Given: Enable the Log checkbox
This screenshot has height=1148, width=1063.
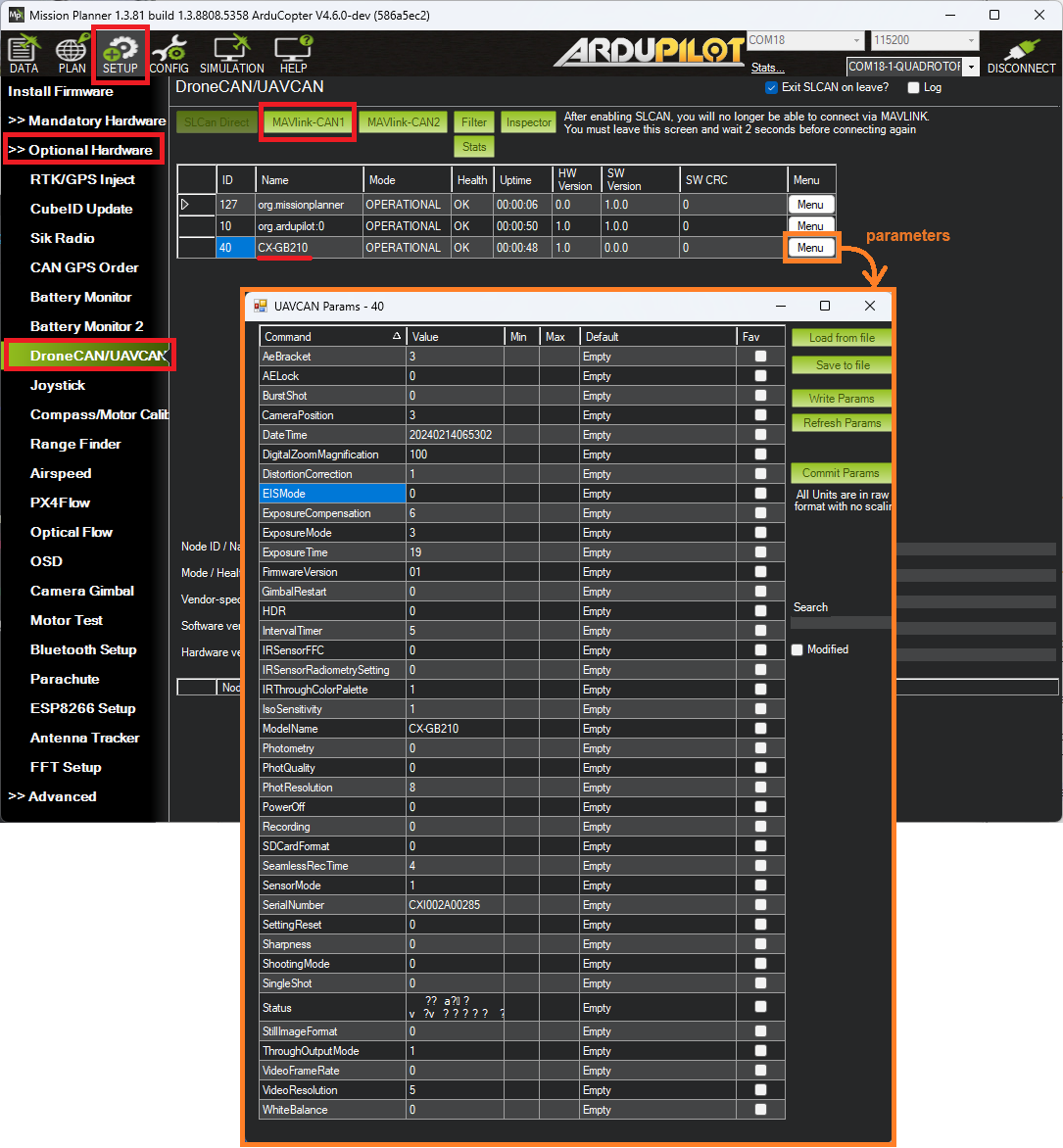Looking at the screenshot, I should [x=914, y=87].
